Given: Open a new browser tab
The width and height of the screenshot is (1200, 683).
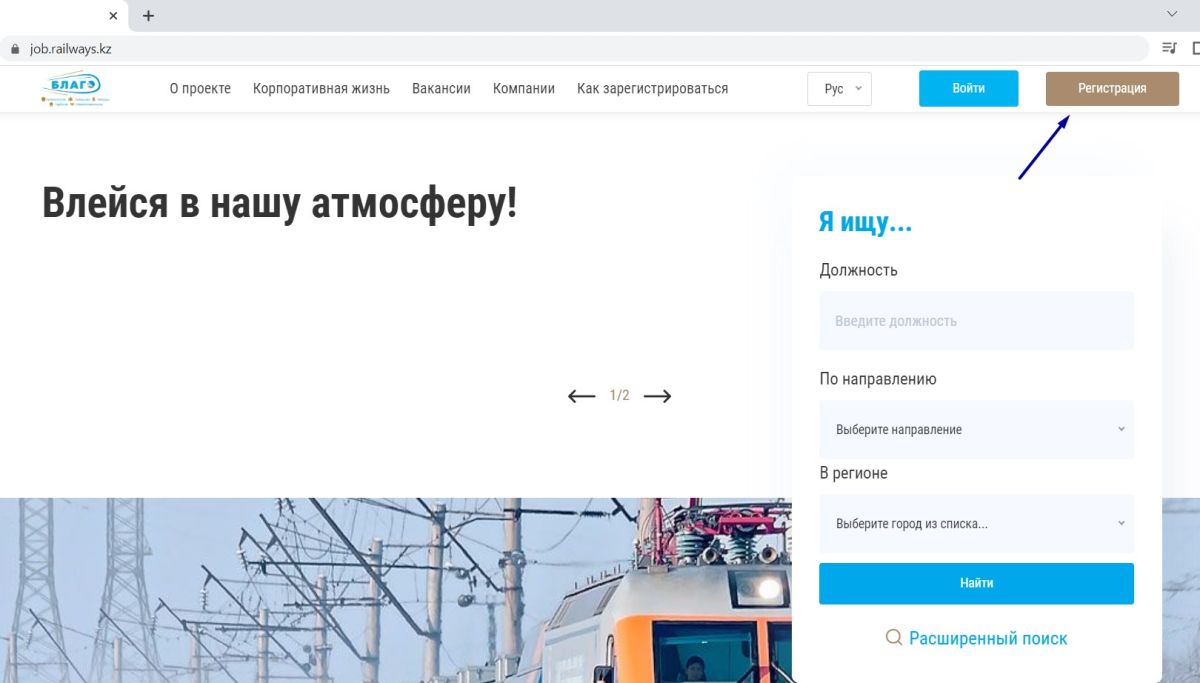Looking at the screenshot, I should click(x=149, y=16).
